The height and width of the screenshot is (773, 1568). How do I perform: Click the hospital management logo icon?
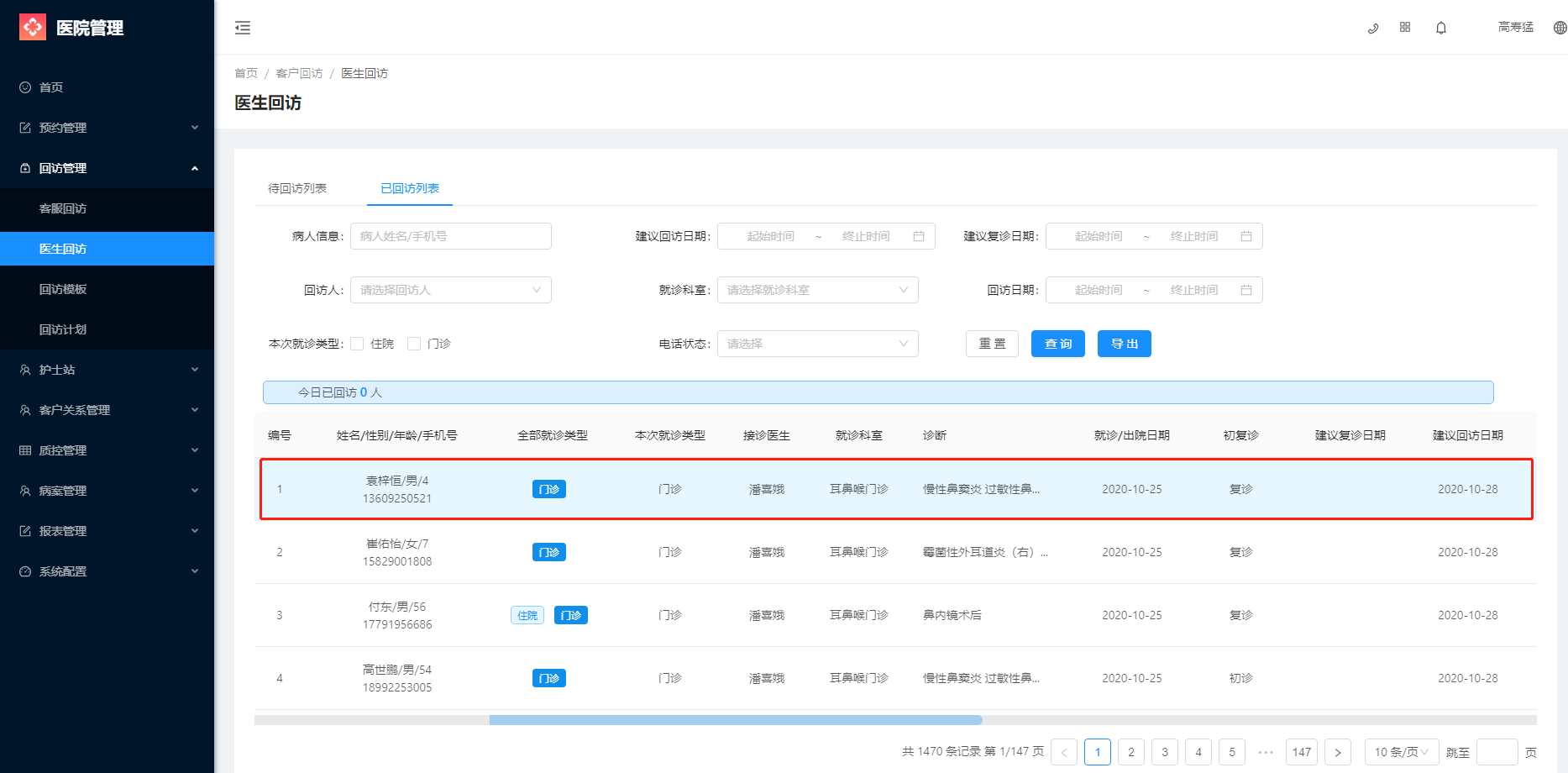click(x=33, y=28)
